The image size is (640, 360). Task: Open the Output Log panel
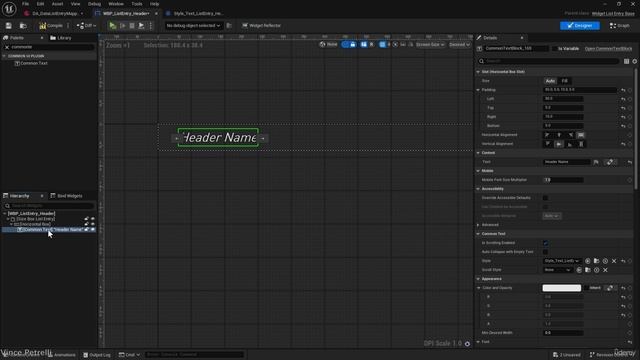97,355
